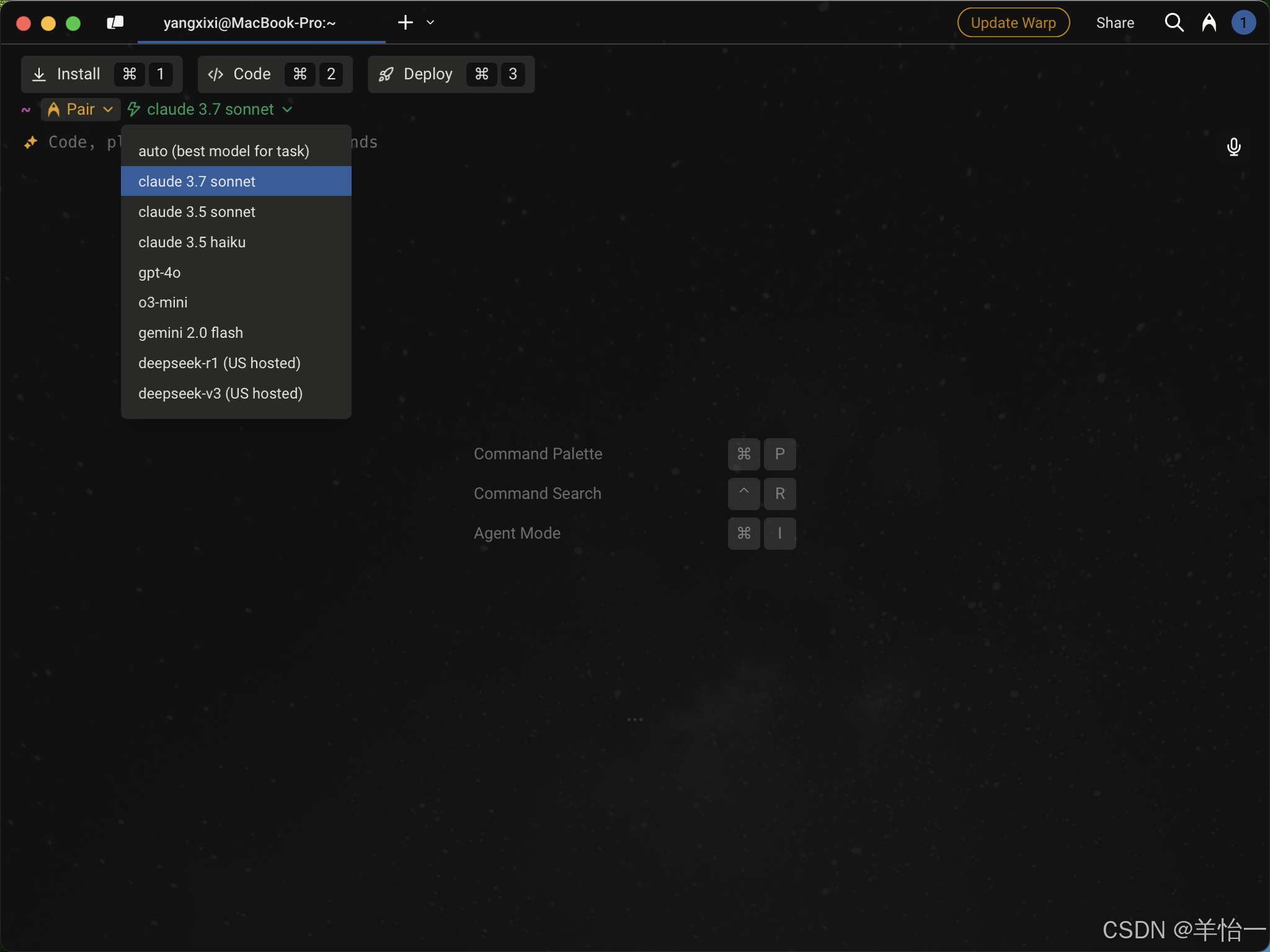This screenshot has width=1270, height=952.
Task: Add a new tab with plus icon
Action: pos(405,23)
